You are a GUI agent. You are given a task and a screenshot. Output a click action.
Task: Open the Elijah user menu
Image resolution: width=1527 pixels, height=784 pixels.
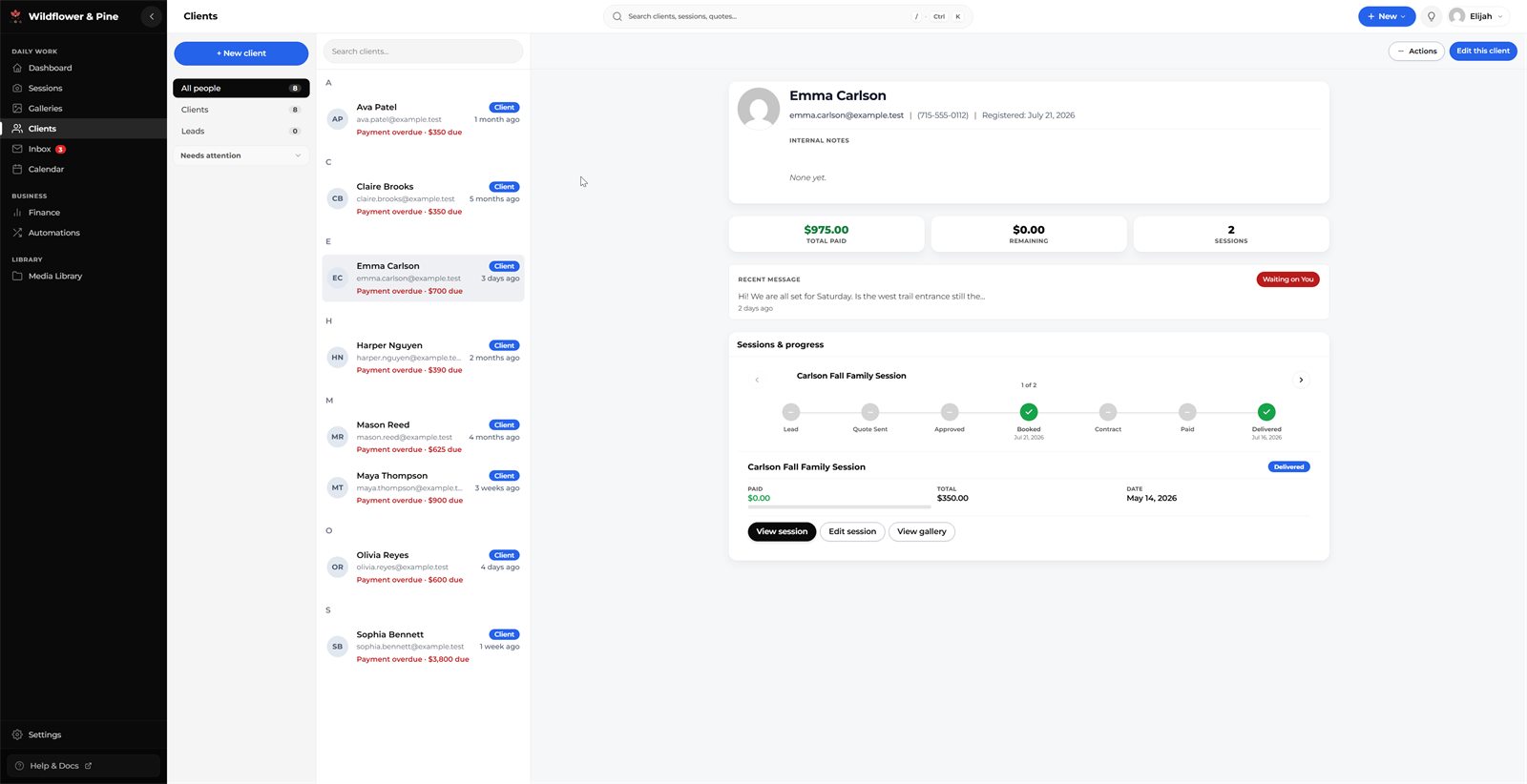pos(1476,16)
